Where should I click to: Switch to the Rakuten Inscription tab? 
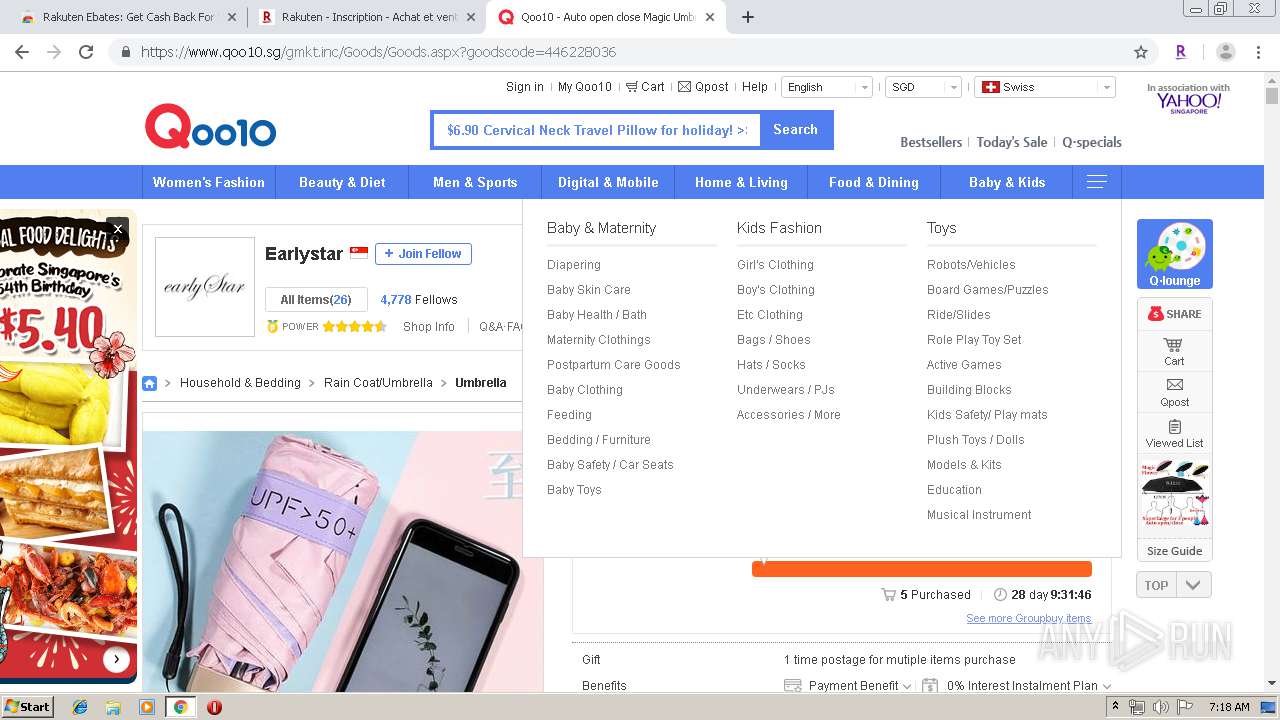point(365,17)
